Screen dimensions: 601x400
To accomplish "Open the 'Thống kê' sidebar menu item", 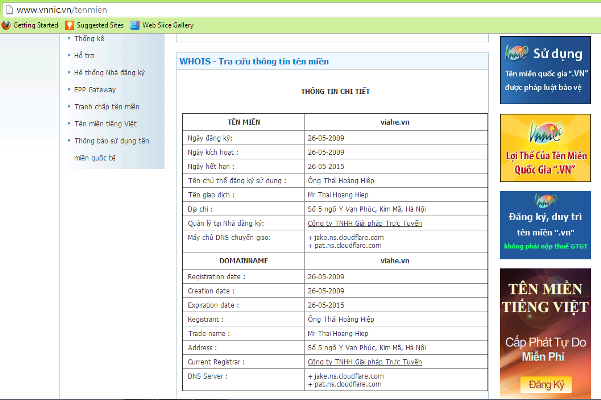I will pyautogui.click(x=90, y=37).
